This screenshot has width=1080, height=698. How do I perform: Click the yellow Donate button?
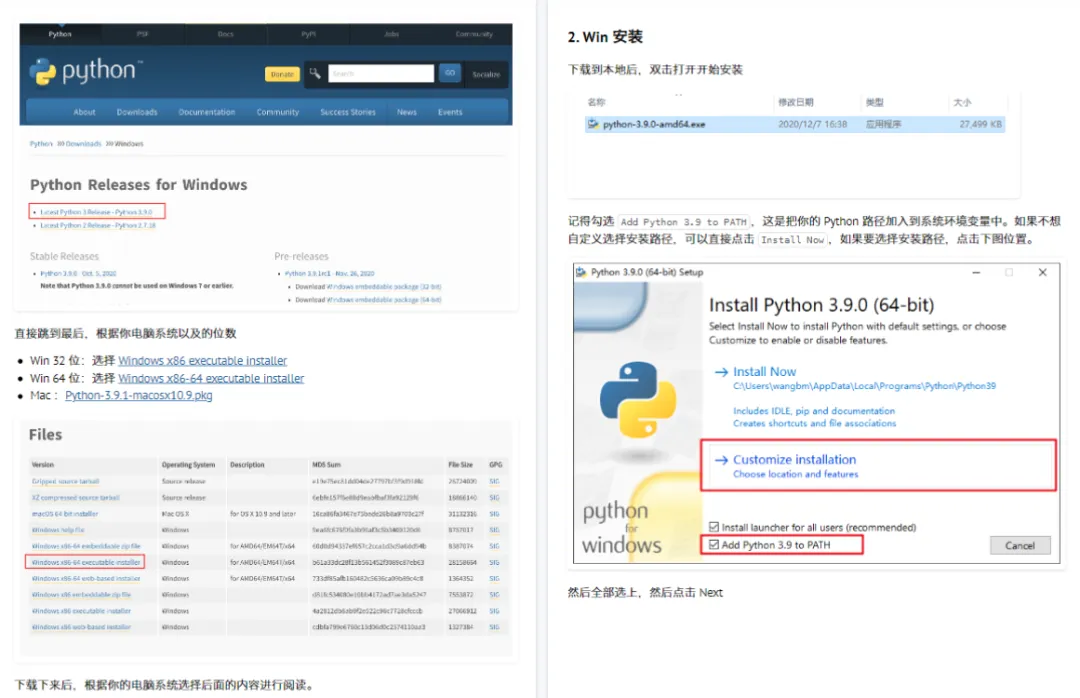point(282,74)
